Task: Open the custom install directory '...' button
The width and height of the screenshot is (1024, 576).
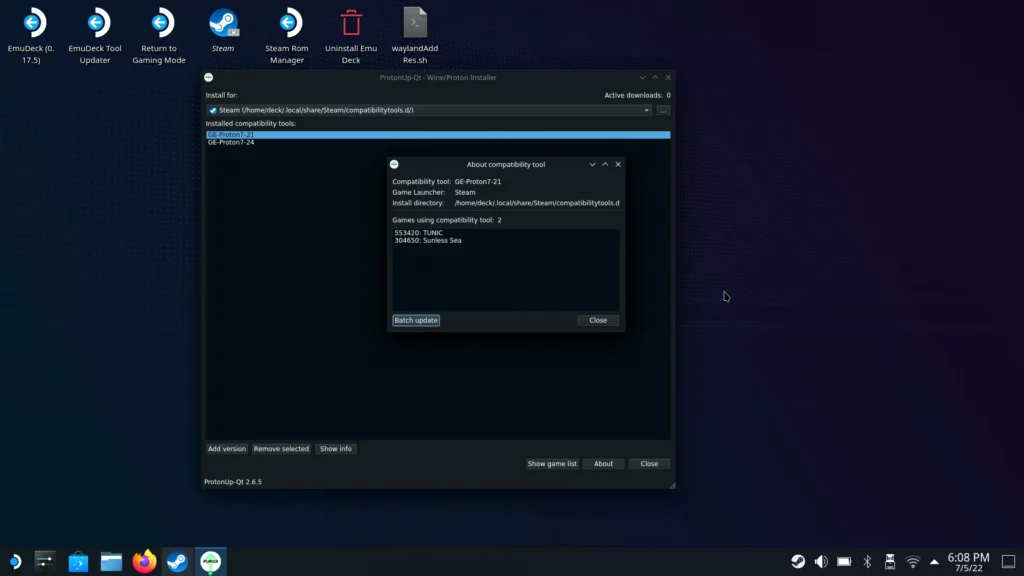Action: (x=663, y=110)
